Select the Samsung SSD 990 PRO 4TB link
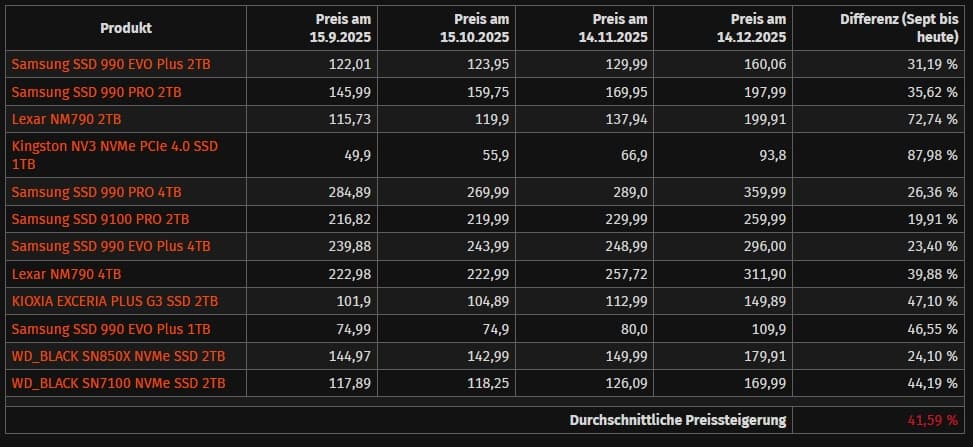 pyautogui.click(x=97, y=191)
